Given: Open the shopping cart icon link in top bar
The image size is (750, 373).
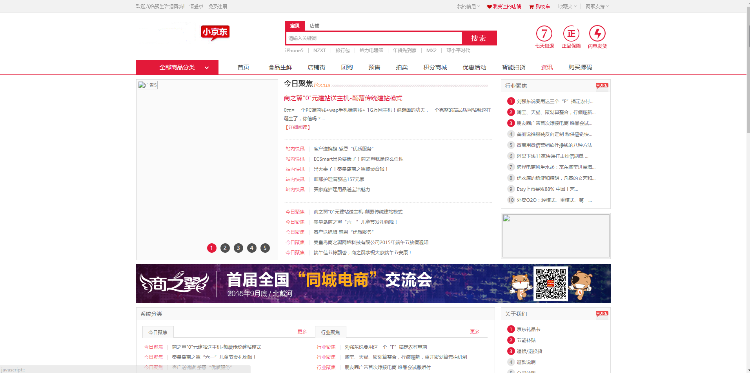Looking at the screenshot, I should click(x=540, y=7).
